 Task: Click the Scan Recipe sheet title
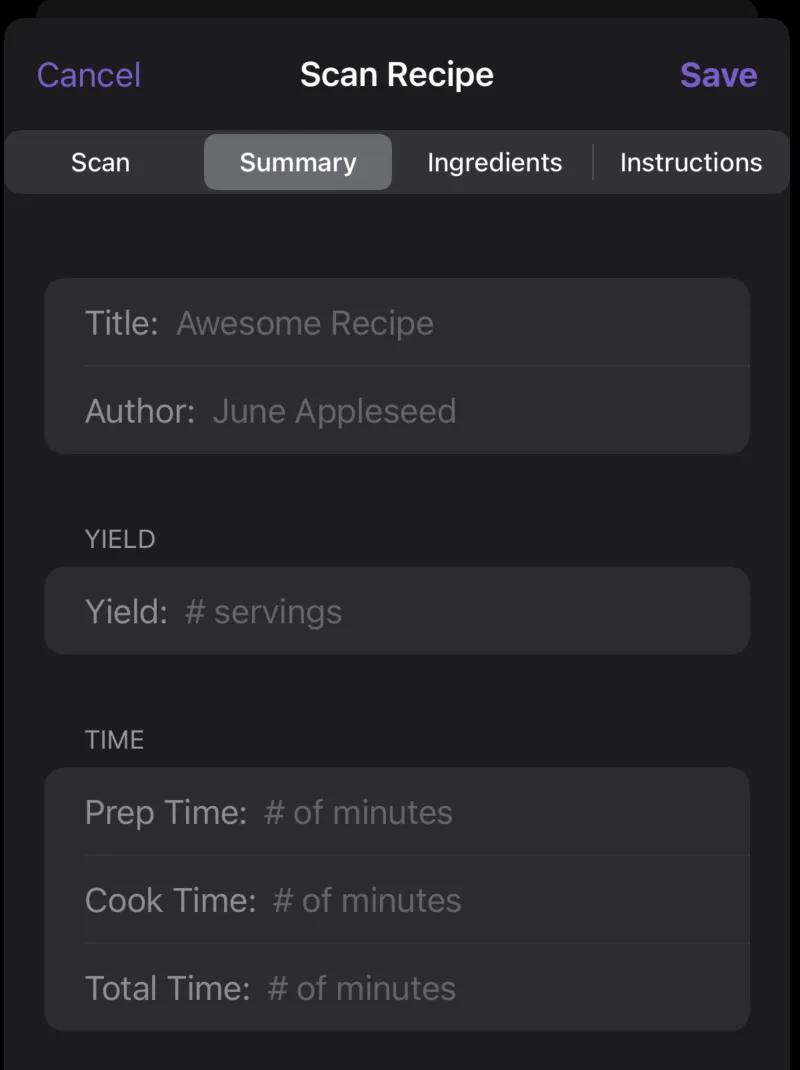(397, 75)
